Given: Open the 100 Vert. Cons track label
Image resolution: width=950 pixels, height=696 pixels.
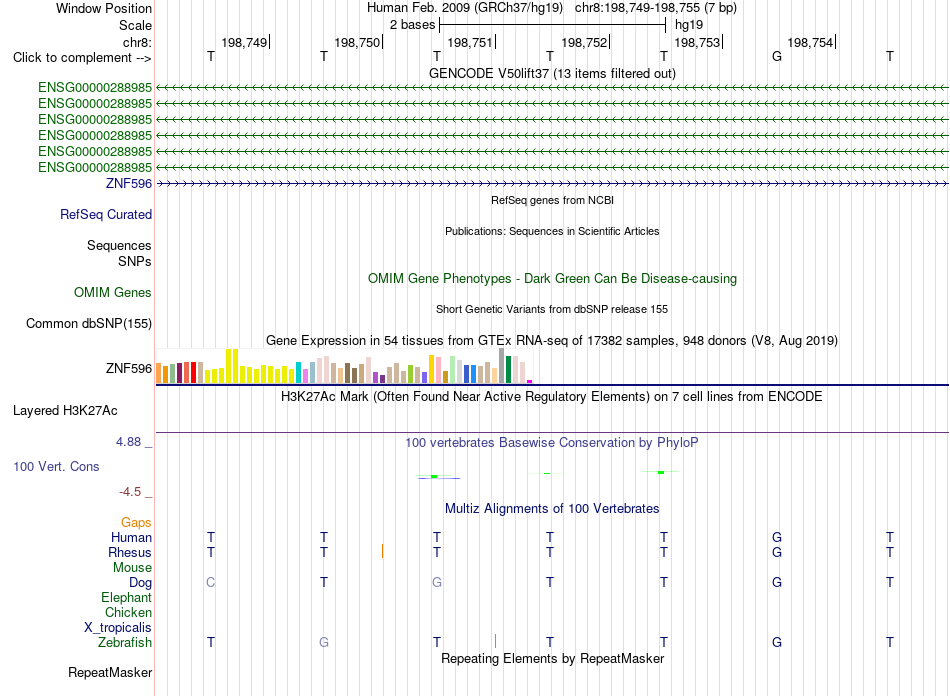Looking at the screenshot, I should [56, 466].
